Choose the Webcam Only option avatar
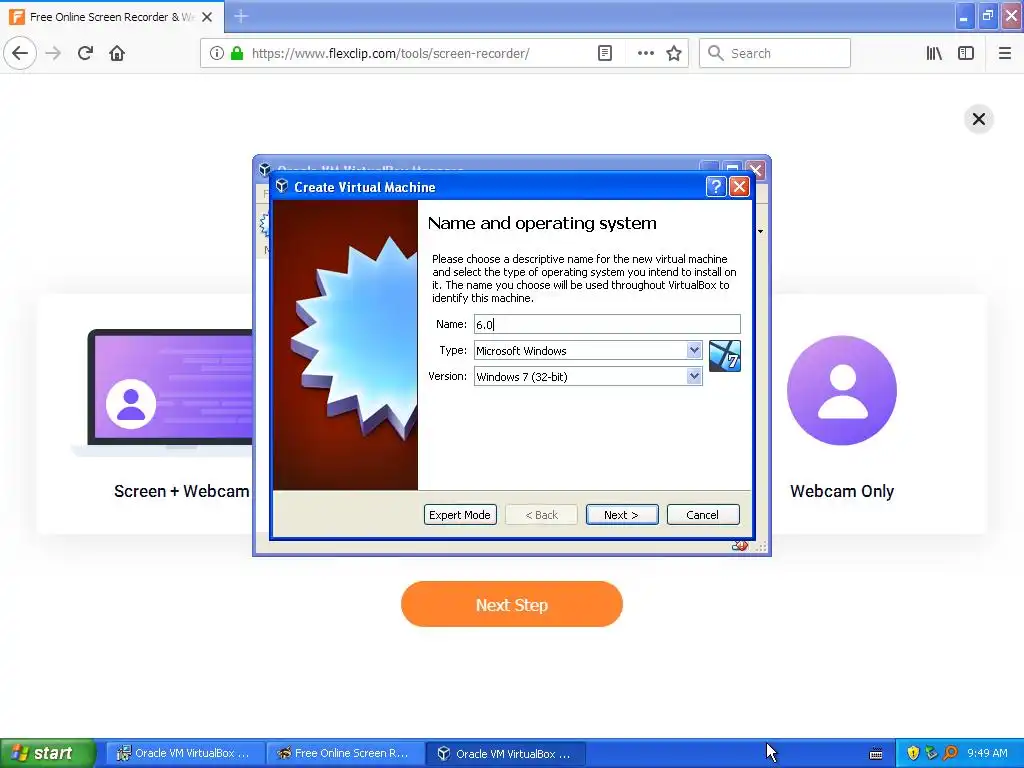Image resolution: width=1024 pixels, height=768 pixels. [x=842, y=390]
